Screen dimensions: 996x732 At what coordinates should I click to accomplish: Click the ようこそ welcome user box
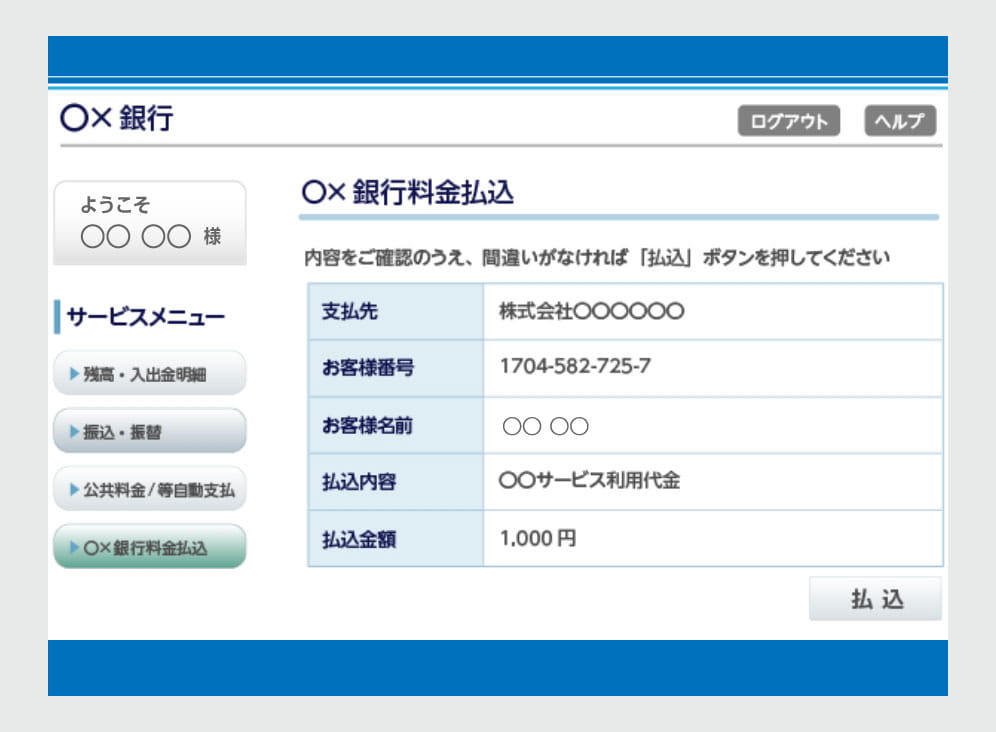[149, 222]
